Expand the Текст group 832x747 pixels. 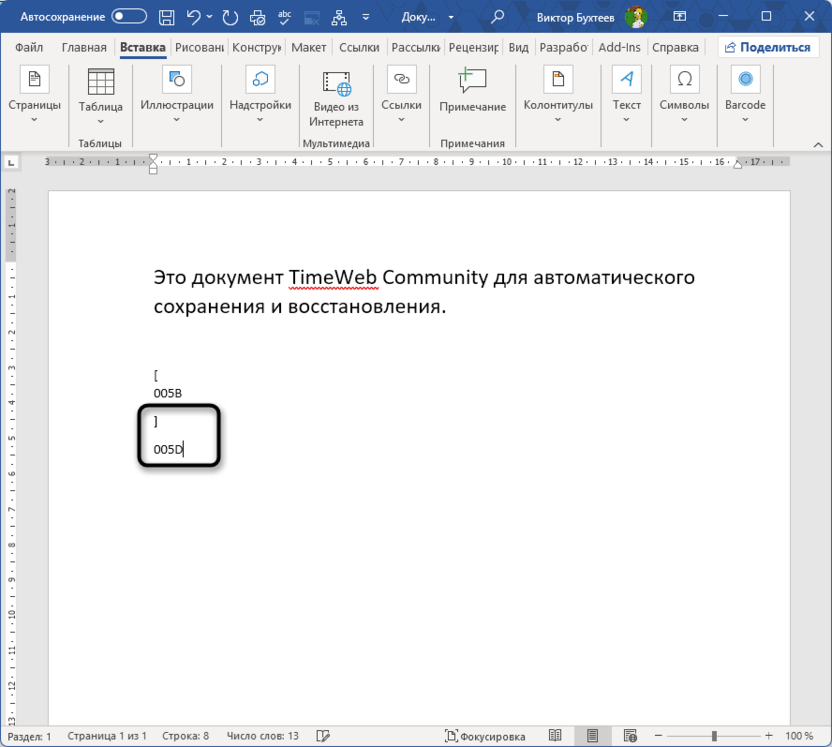[x=627, y=95]
